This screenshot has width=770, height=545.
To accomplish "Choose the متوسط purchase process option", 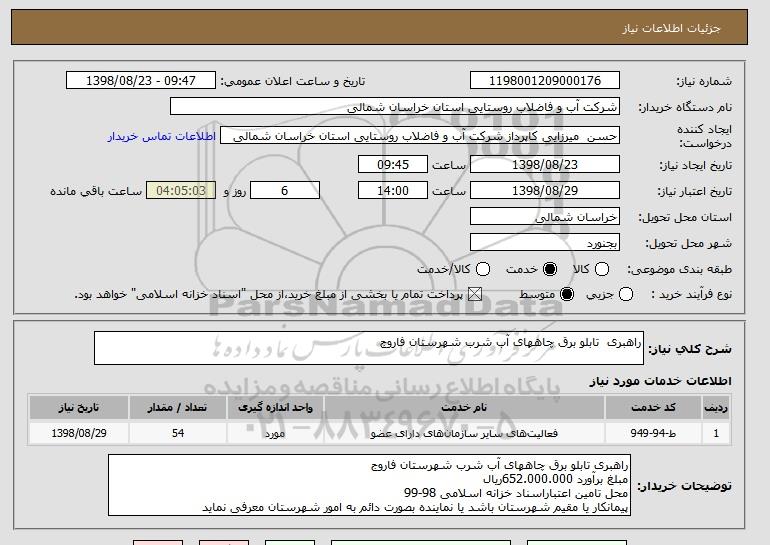I will [567, 294].
